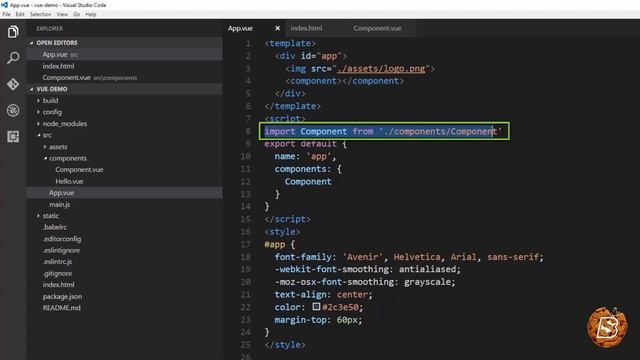Switch to the index.html editor tab
Screen dimensions: 640x360
coord(306,28)
